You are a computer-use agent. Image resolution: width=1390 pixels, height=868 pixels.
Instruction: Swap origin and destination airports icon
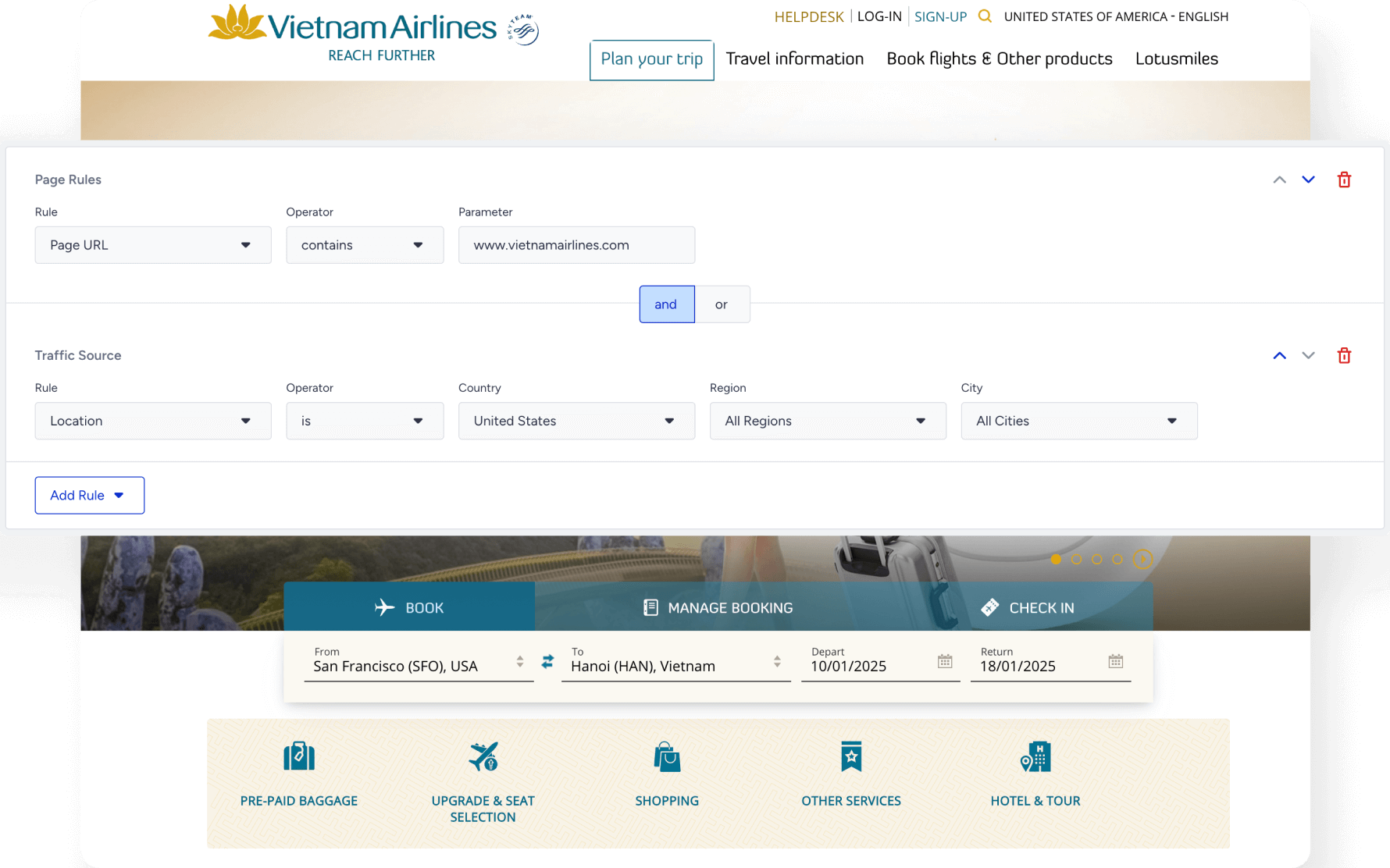[x=547, y=661]
